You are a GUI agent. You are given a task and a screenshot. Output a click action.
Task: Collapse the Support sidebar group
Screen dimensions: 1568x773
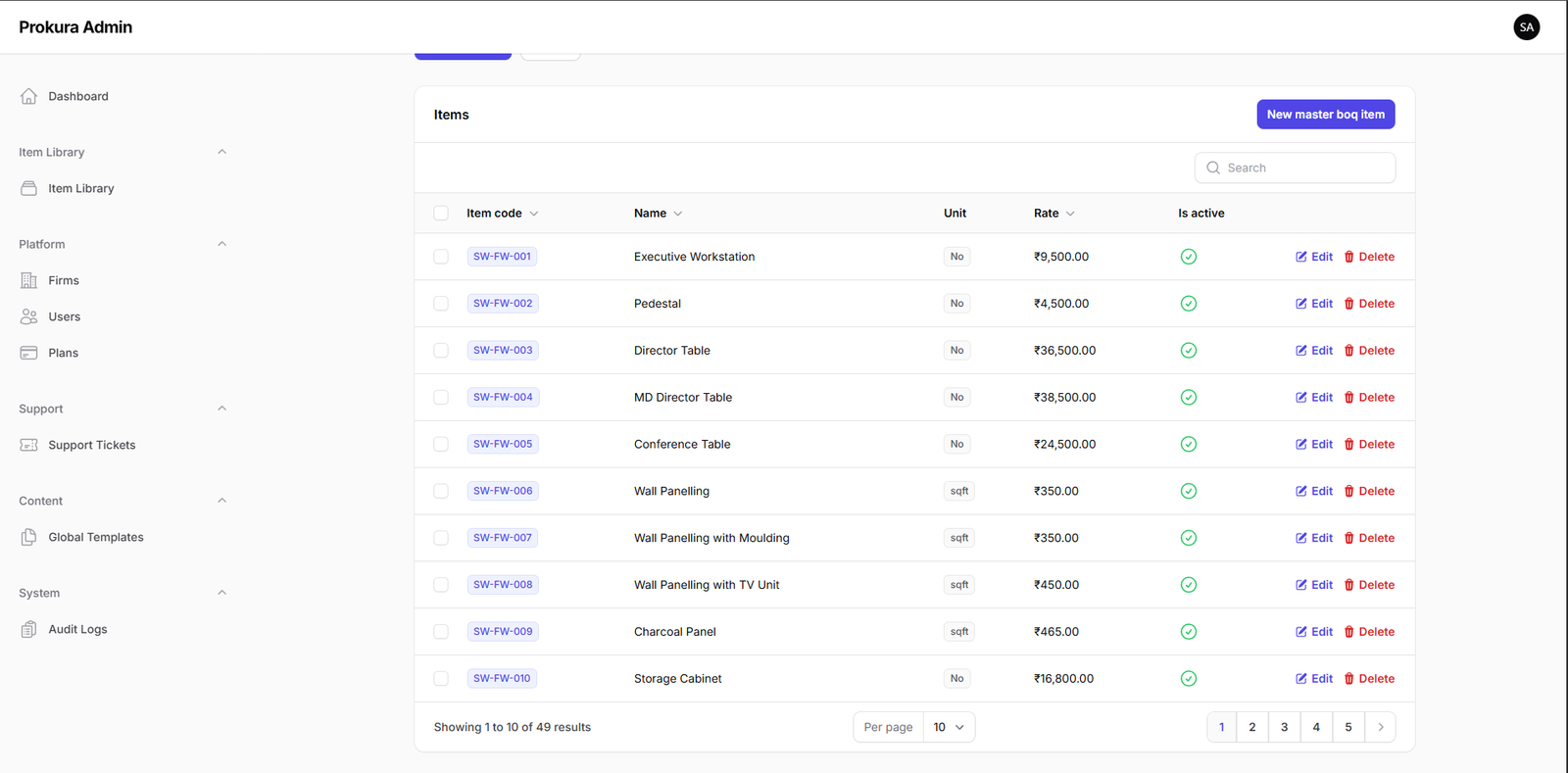(x=221, y=409)
